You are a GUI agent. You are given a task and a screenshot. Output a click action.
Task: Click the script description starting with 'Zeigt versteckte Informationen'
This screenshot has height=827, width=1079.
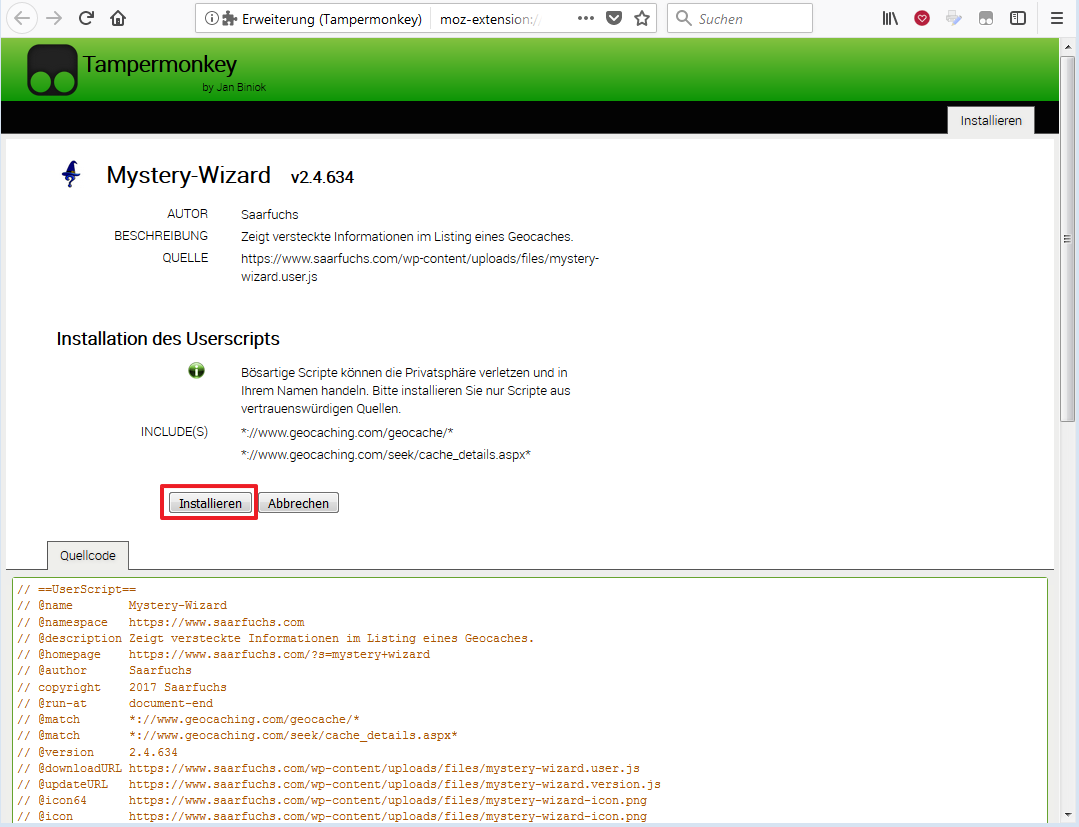[x=407, y=237]
